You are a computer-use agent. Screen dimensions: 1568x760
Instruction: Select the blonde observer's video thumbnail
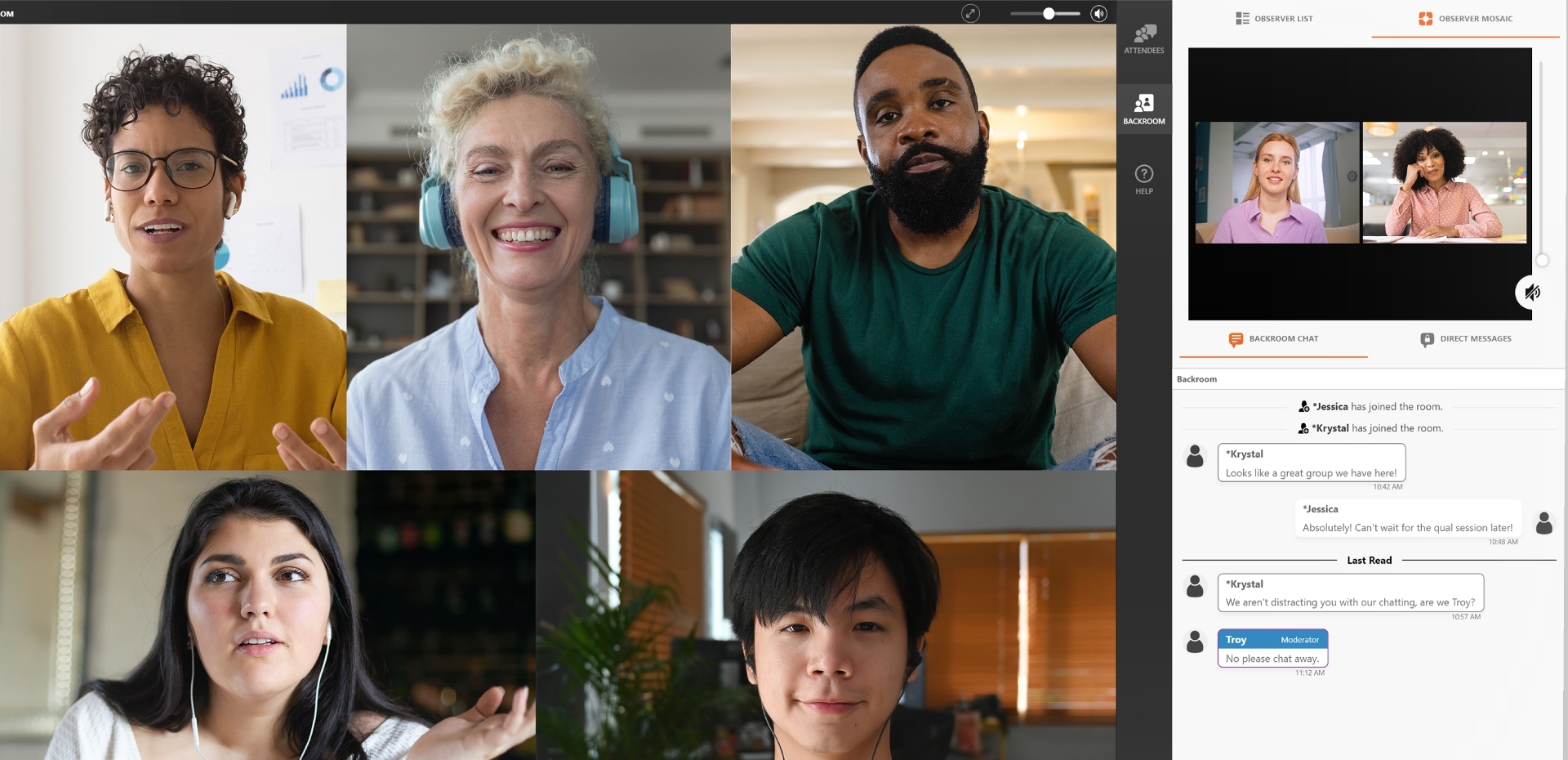point(1276,182)
